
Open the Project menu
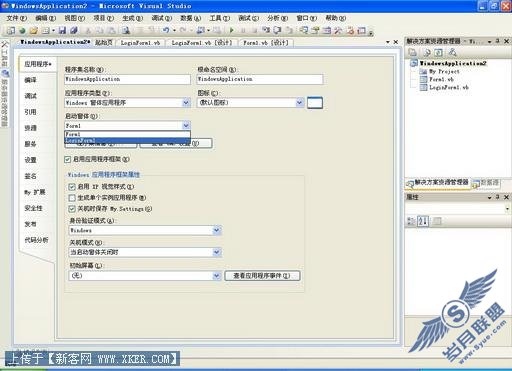[103, 18]
